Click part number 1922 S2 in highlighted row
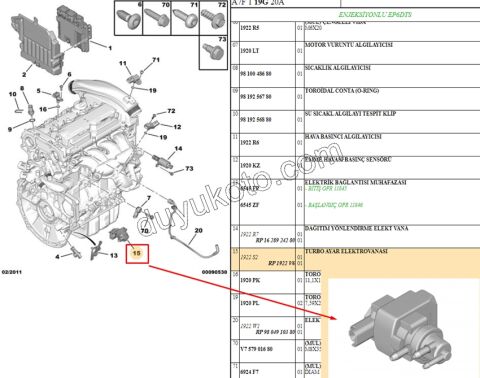Screen dimensions: 480x378 tap(250, 257)
